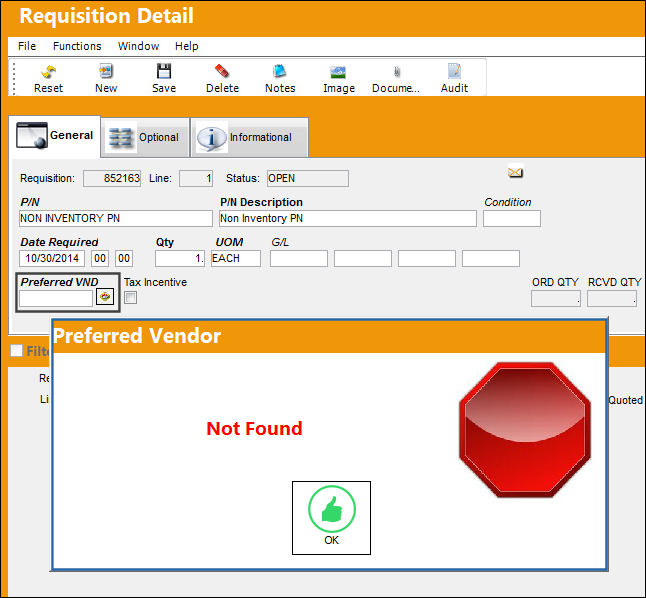646x598 pixels.
Task: Click the Date Required date field
Action: tap(52, 258)
